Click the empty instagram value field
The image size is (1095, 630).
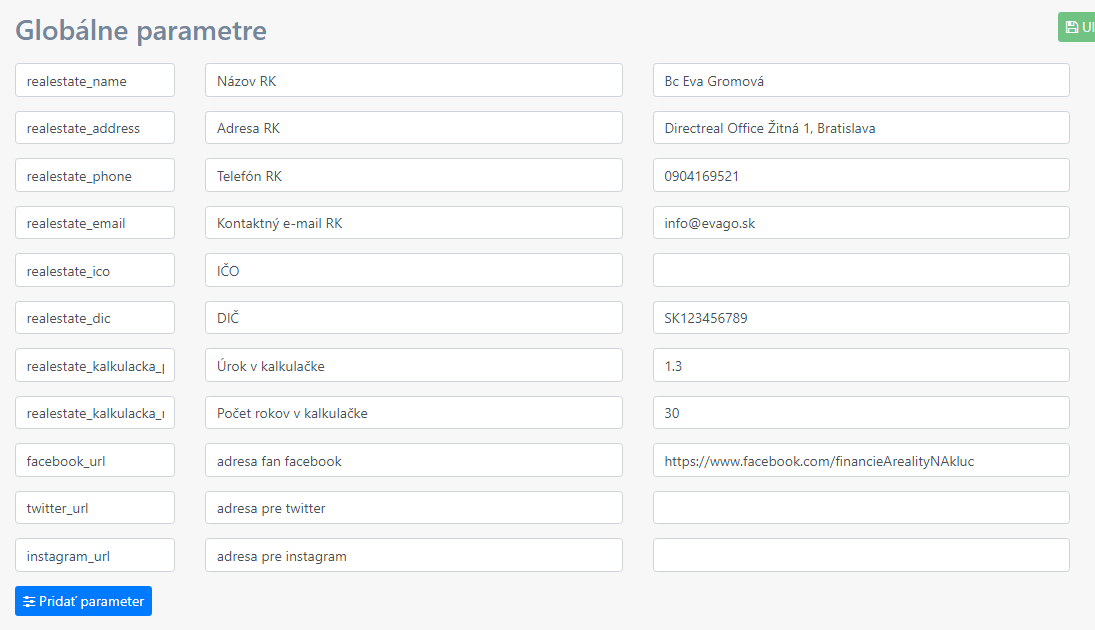(x=860, y=555)
